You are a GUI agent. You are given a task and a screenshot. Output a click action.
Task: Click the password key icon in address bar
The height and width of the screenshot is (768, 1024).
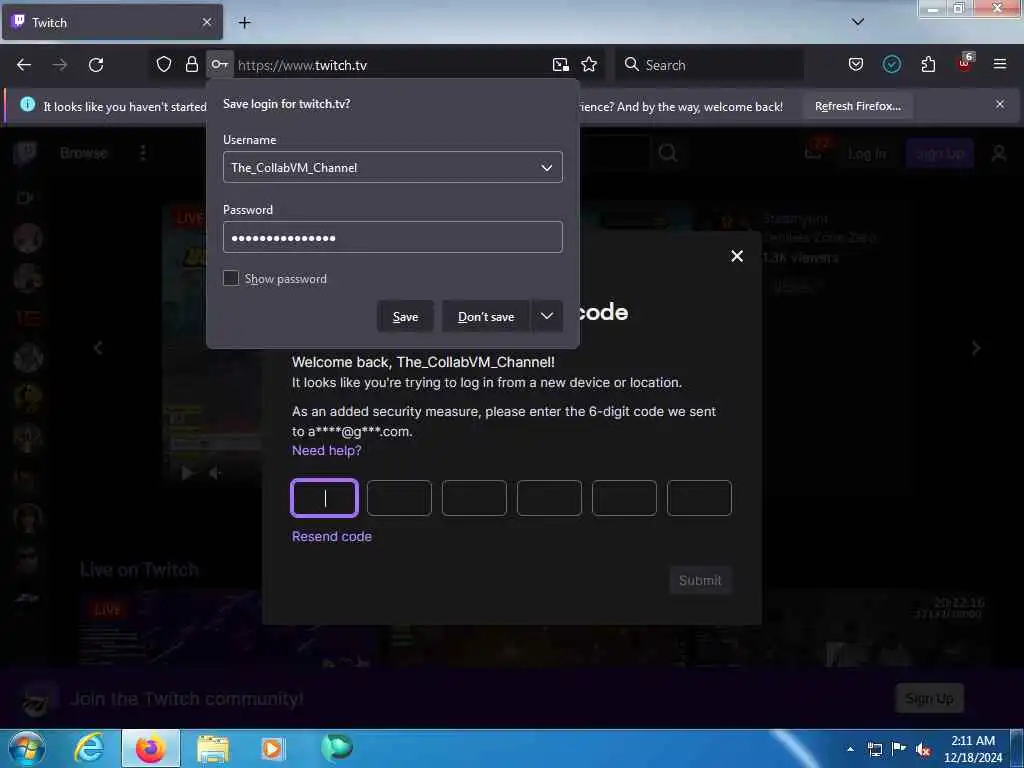[x=219, y=64]
